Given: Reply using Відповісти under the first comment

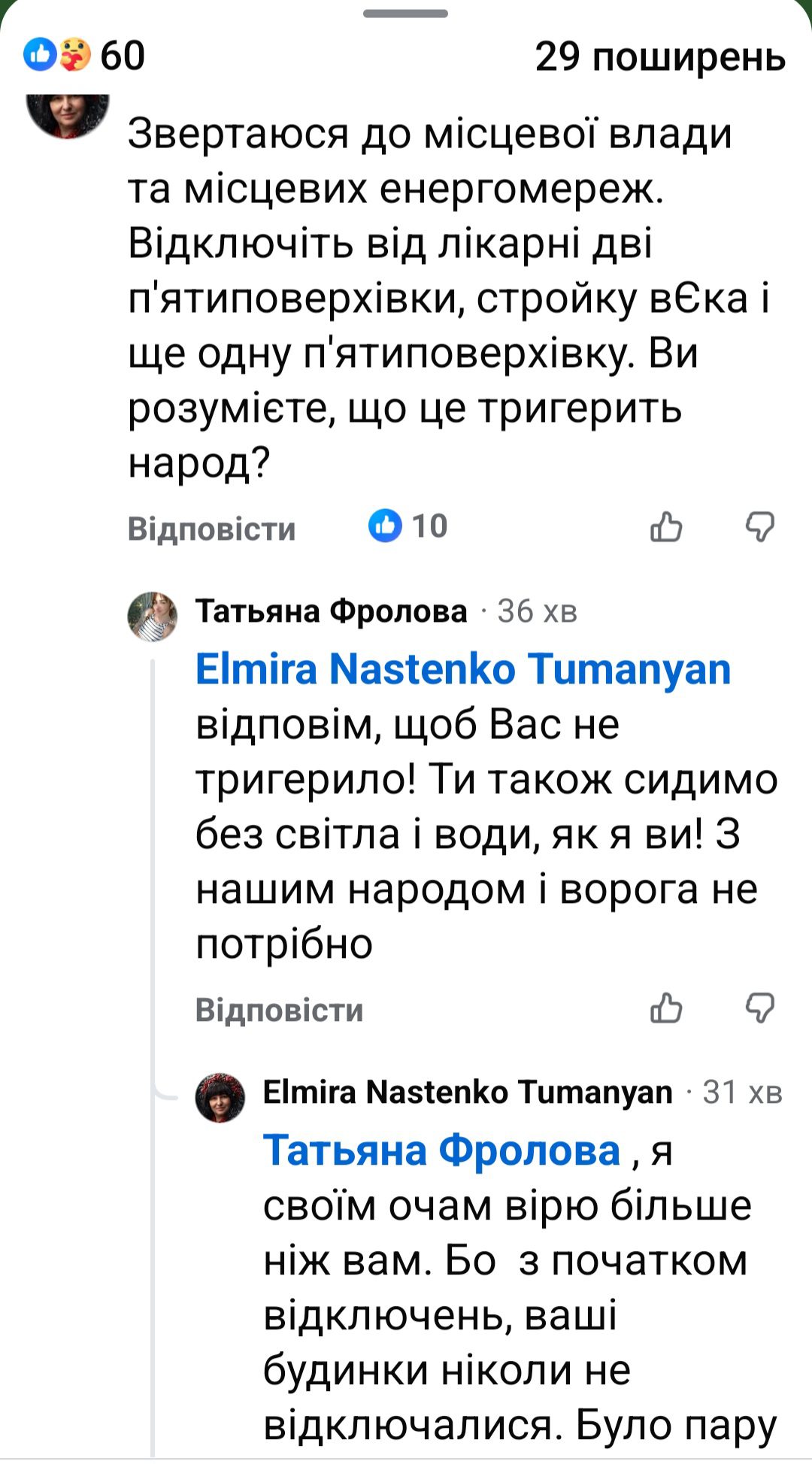Looking at the screenshot, I should tap(213, 529).
